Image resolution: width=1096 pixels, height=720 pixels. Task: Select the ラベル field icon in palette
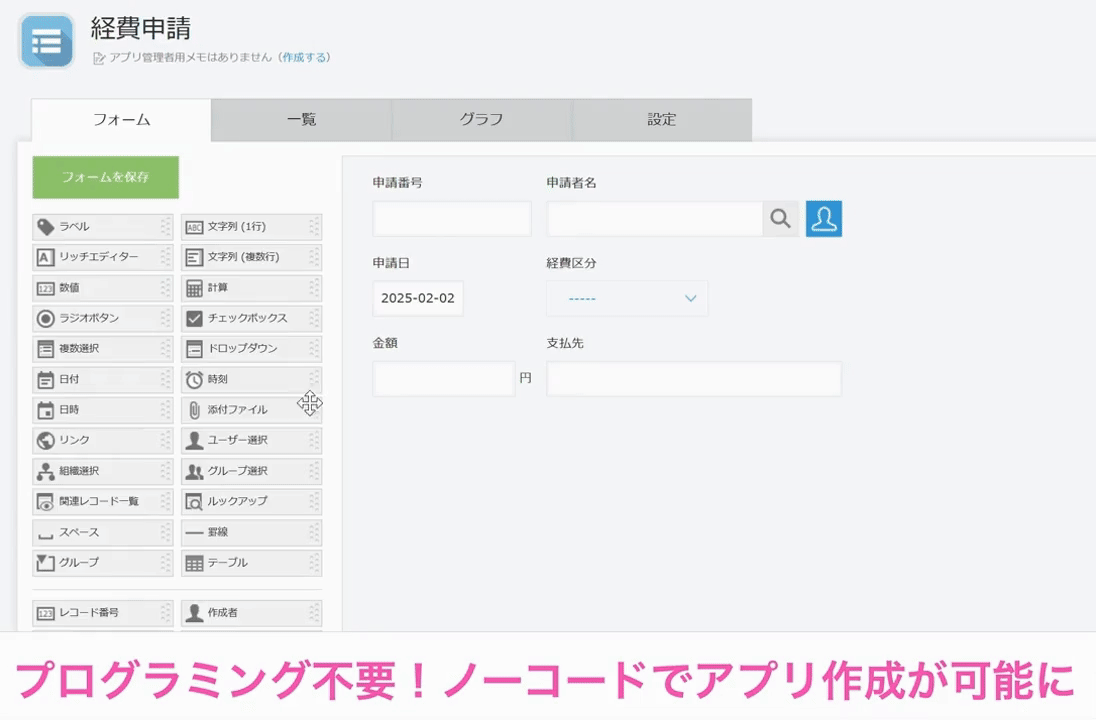(x=46, y=227)
